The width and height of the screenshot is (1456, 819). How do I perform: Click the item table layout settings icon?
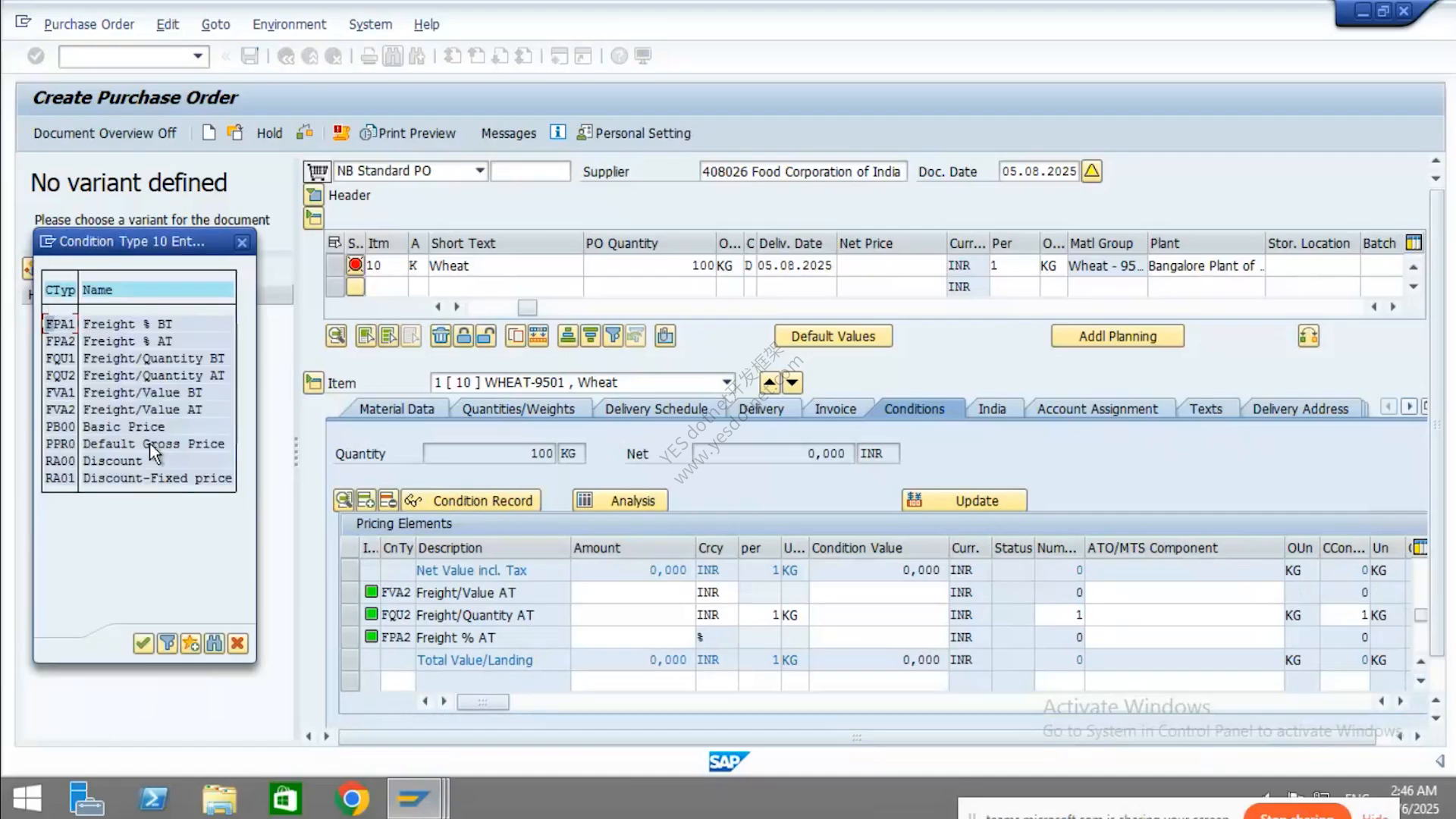[1414, 243]
